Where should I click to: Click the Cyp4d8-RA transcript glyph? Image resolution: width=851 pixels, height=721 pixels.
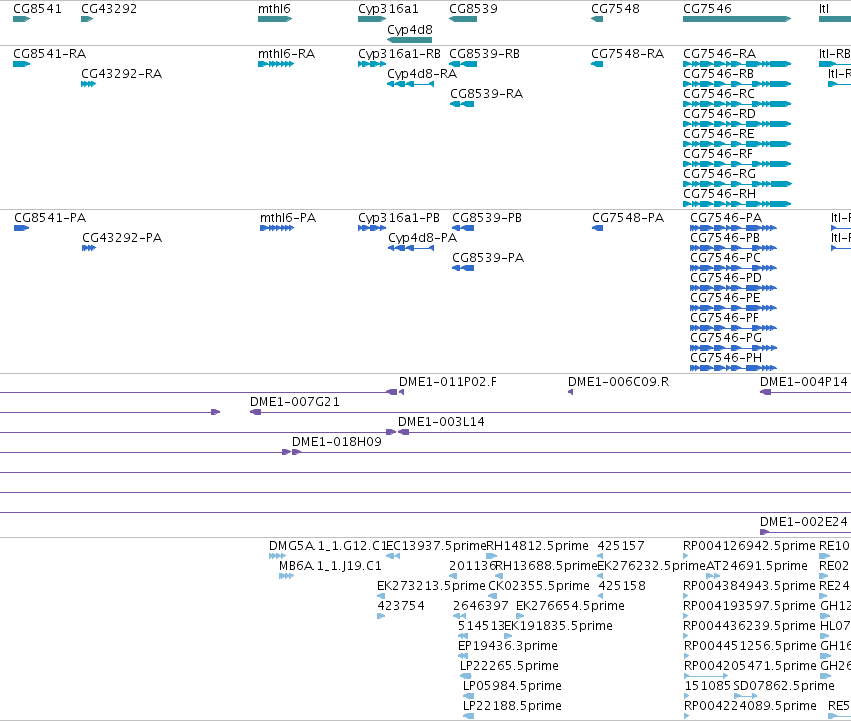coord(410,84)
